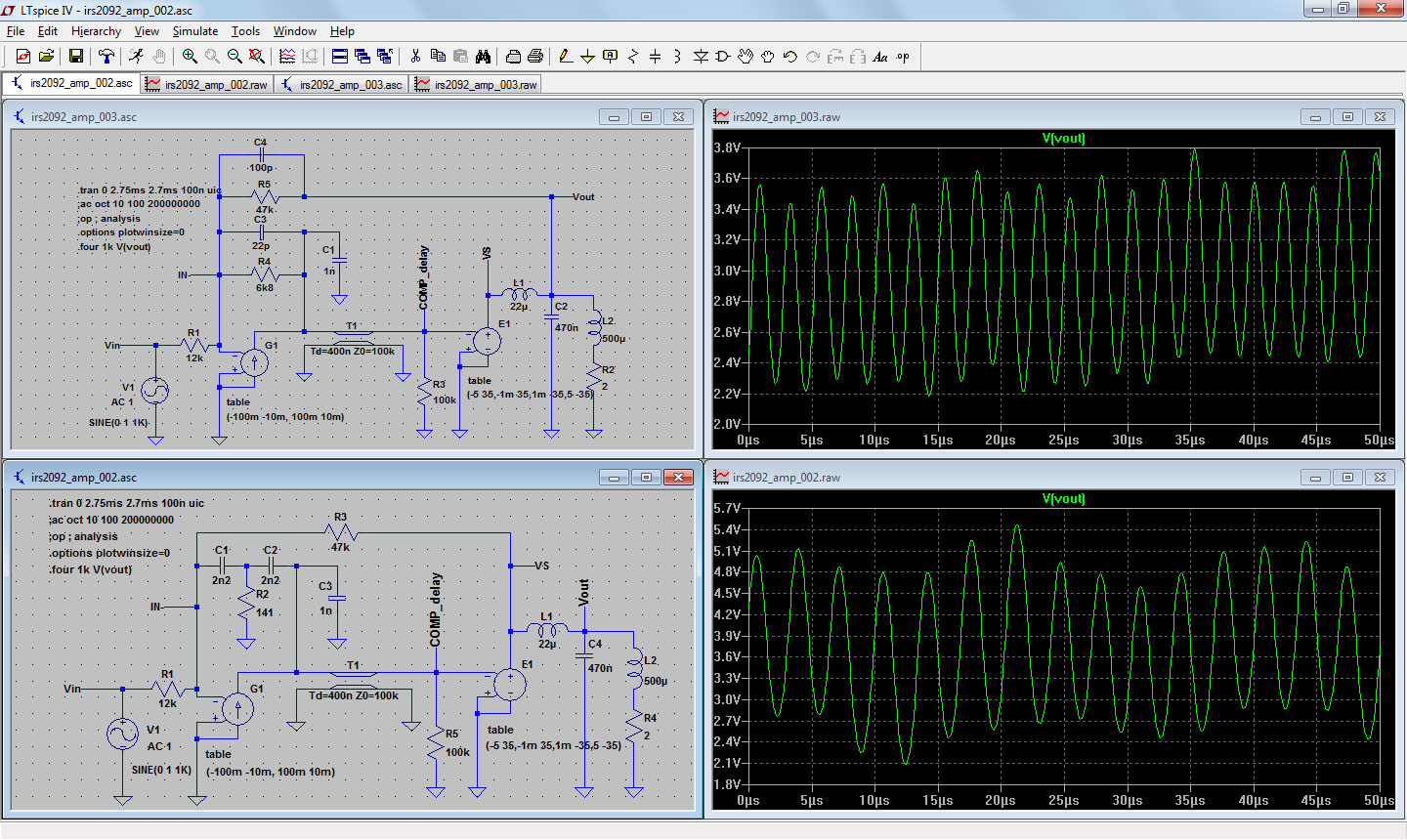The image size is (1407, 840).
Task: Place a Resistor component tool
Action: click(x=632, y=57)
